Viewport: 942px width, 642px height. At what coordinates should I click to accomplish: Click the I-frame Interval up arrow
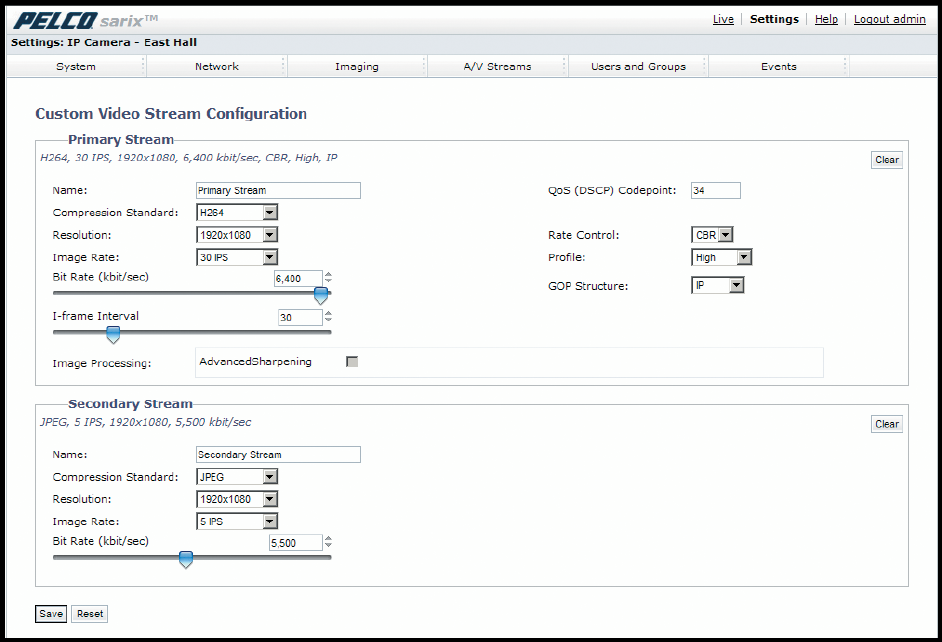click(329, 314)
